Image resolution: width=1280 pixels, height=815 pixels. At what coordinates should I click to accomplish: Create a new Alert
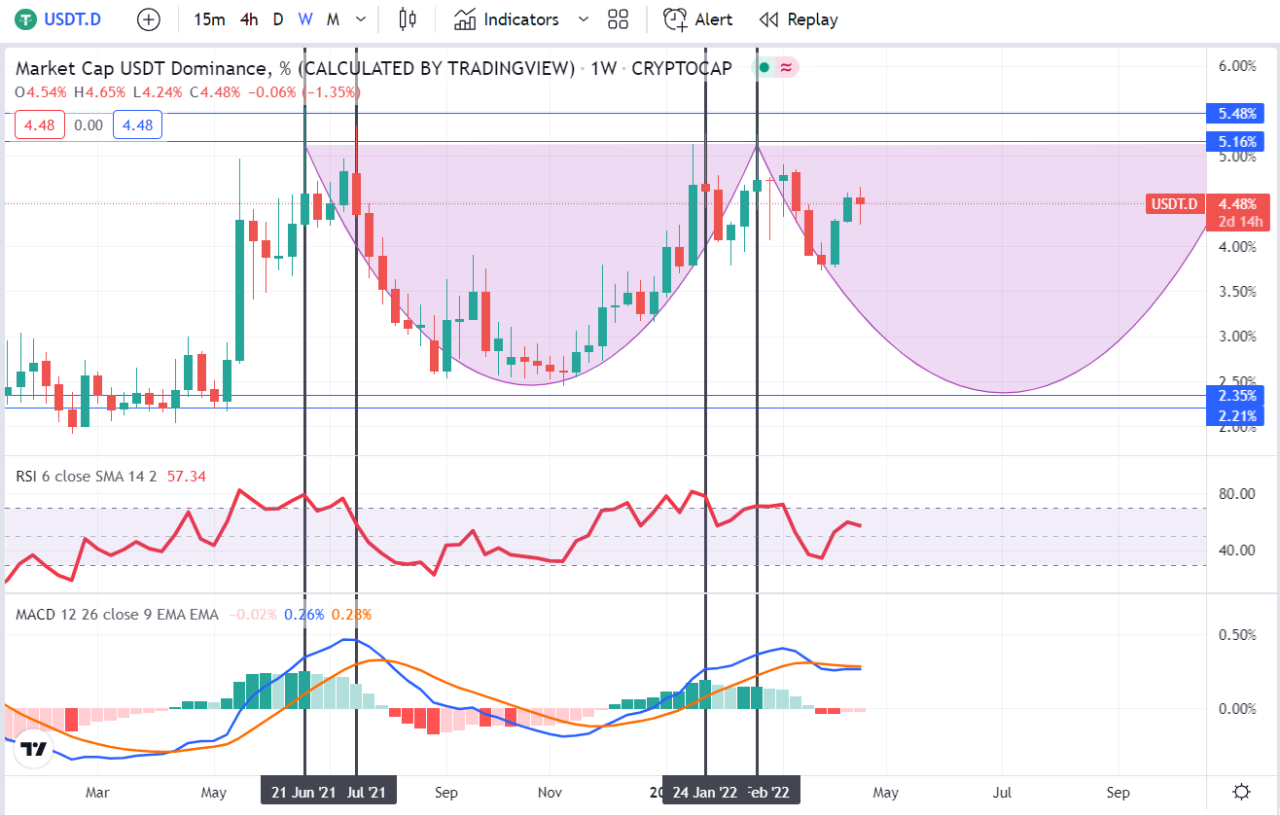tap(698, 19)
